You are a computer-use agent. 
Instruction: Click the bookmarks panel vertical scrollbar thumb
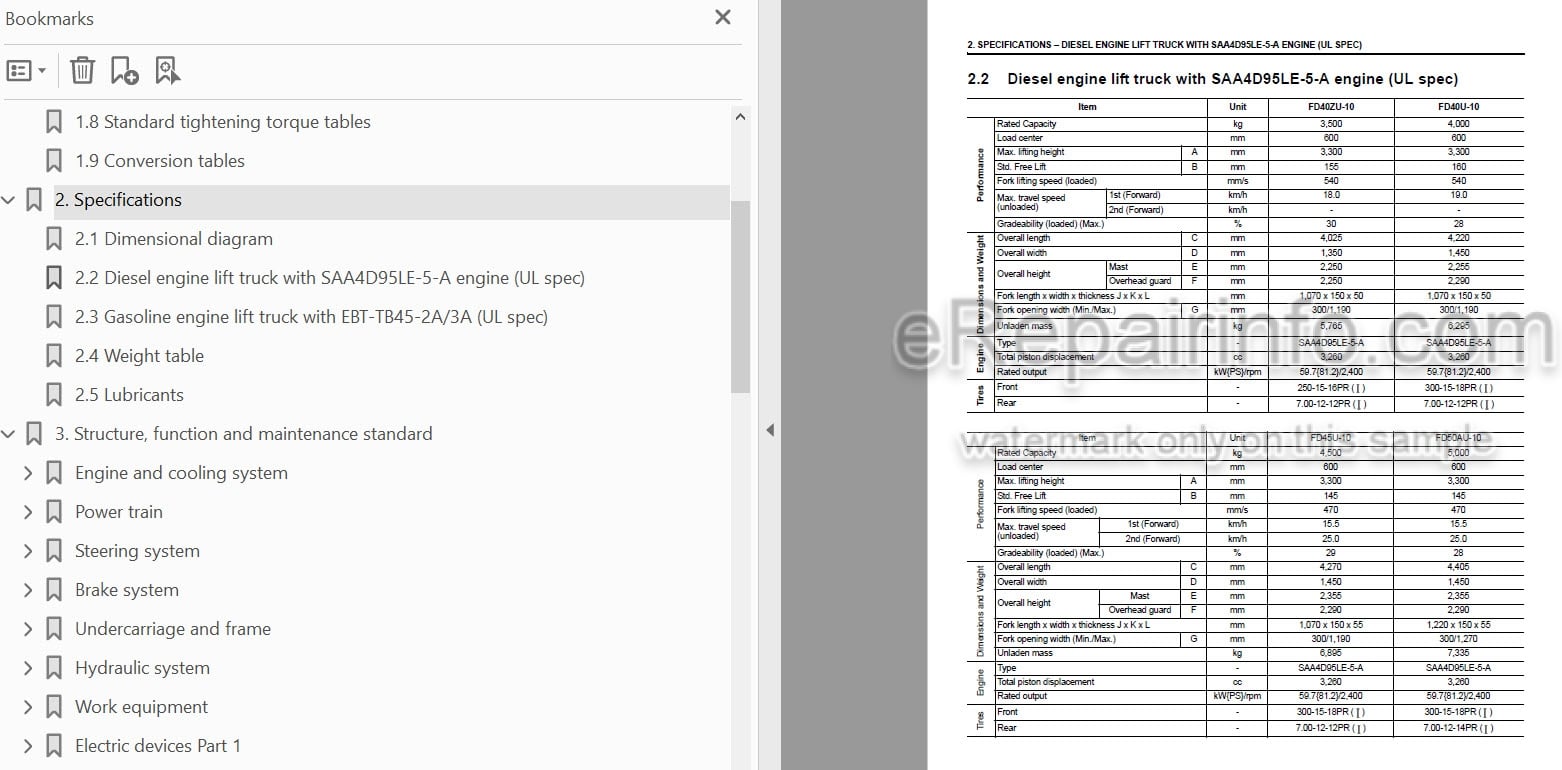pyautogui.click(x=740, y=295)
